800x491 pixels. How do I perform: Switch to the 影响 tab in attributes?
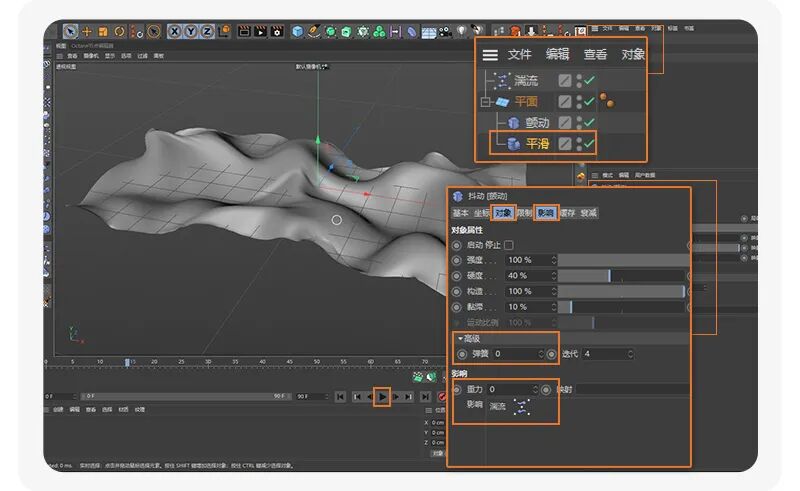[545, 213]
